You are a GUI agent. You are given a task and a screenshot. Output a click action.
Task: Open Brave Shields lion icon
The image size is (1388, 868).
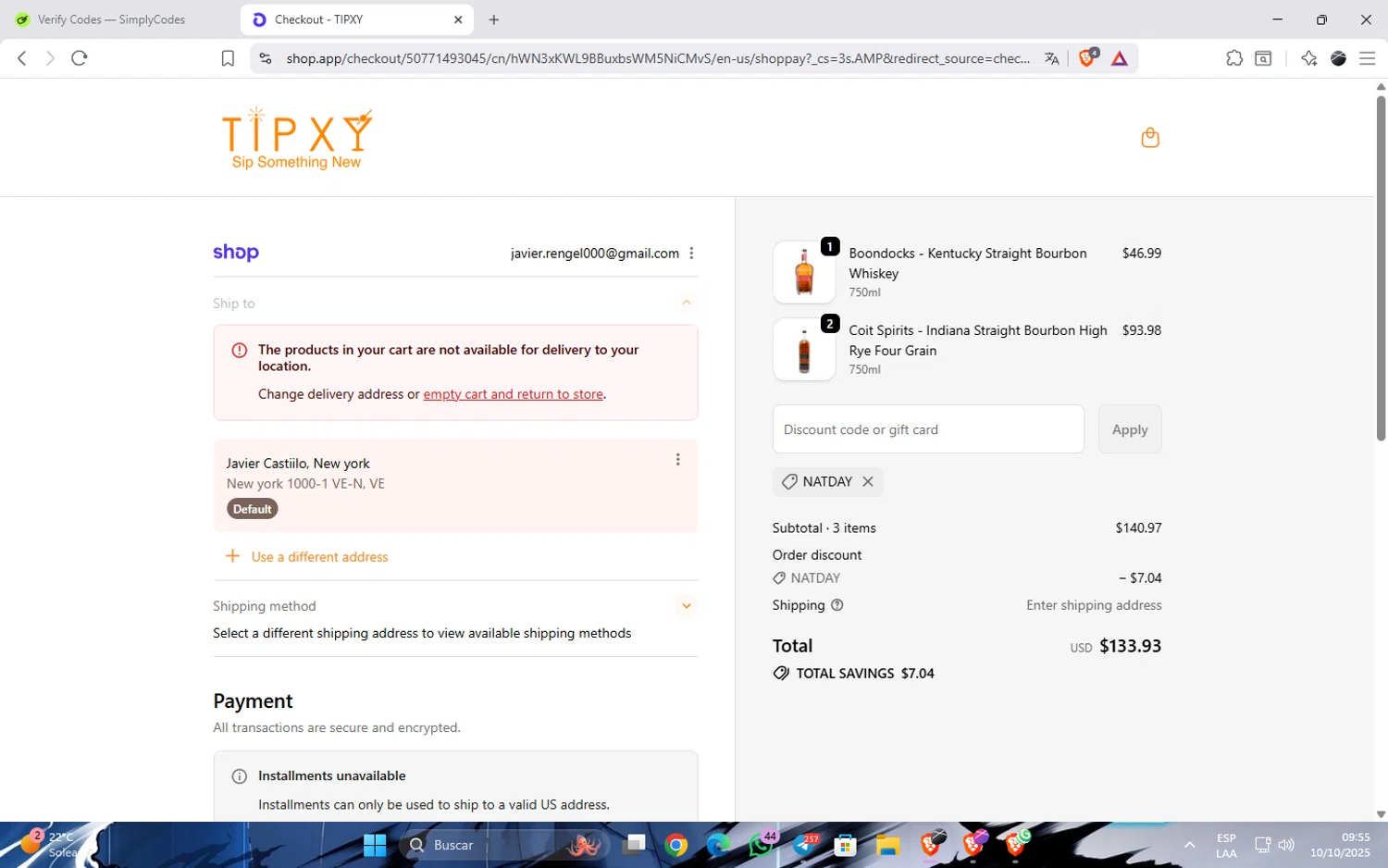[x=1087, y=58]
